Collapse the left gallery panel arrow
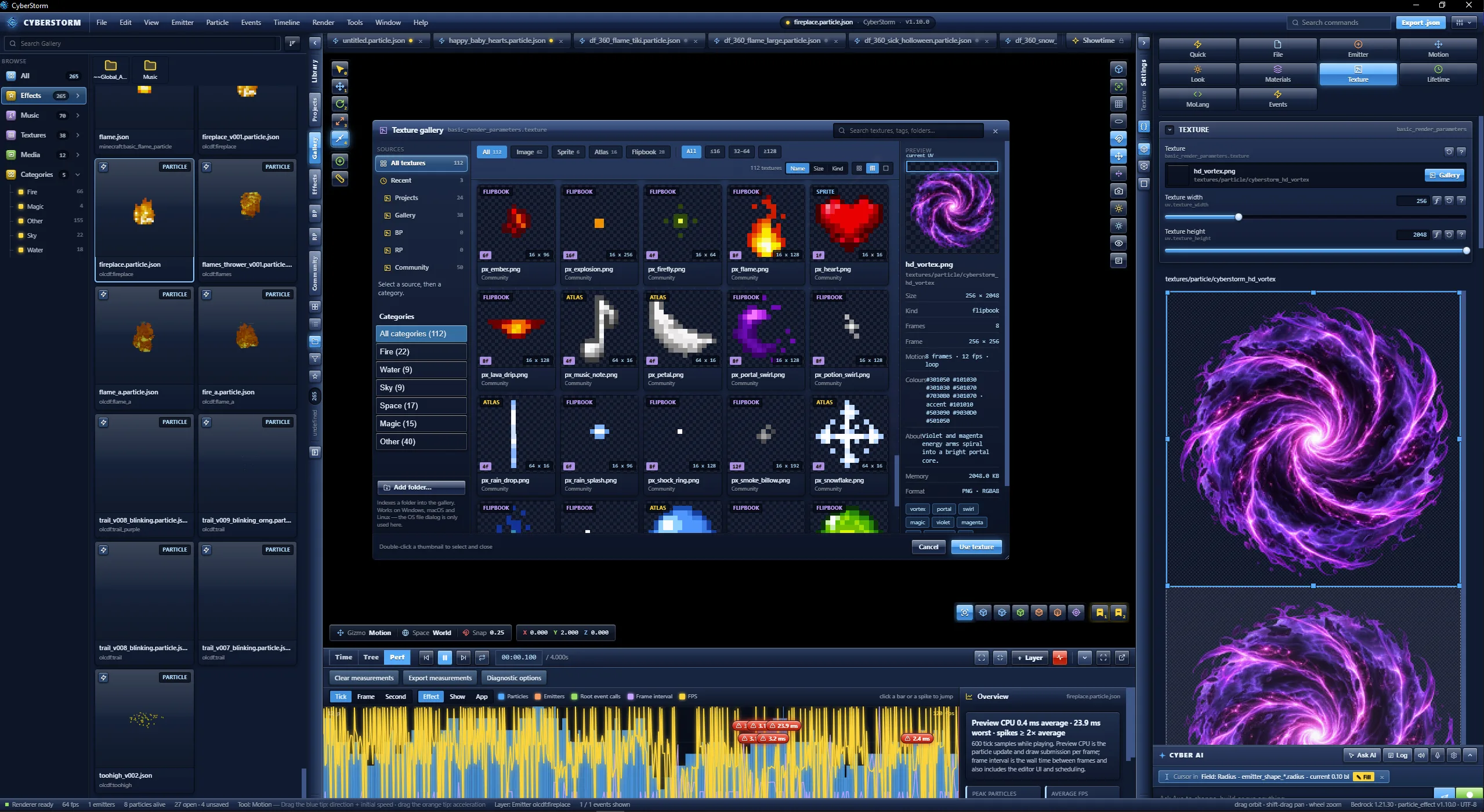1484x812 pixels. tap(314, 43)
